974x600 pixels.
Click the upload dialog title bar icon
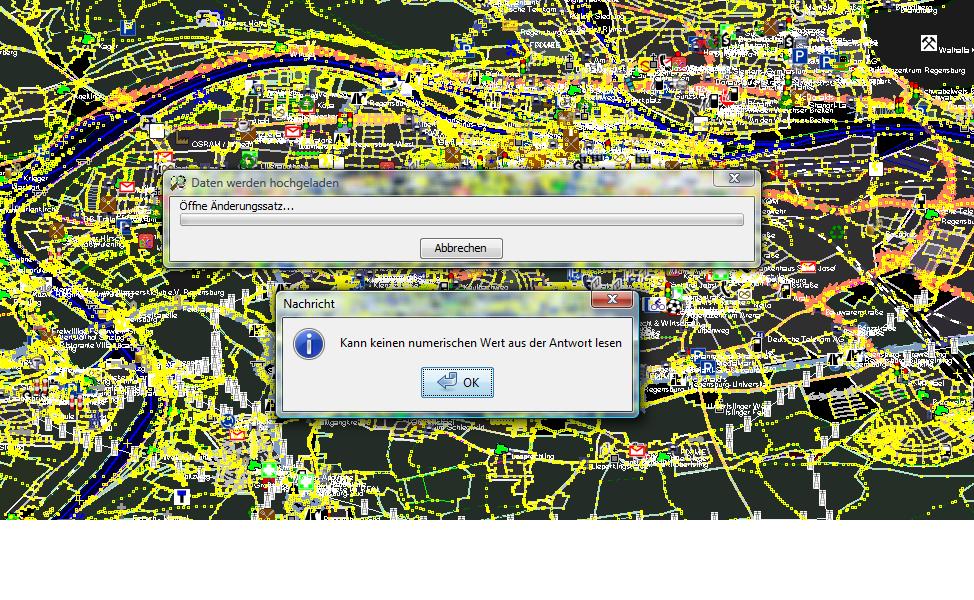click(178, 183)
